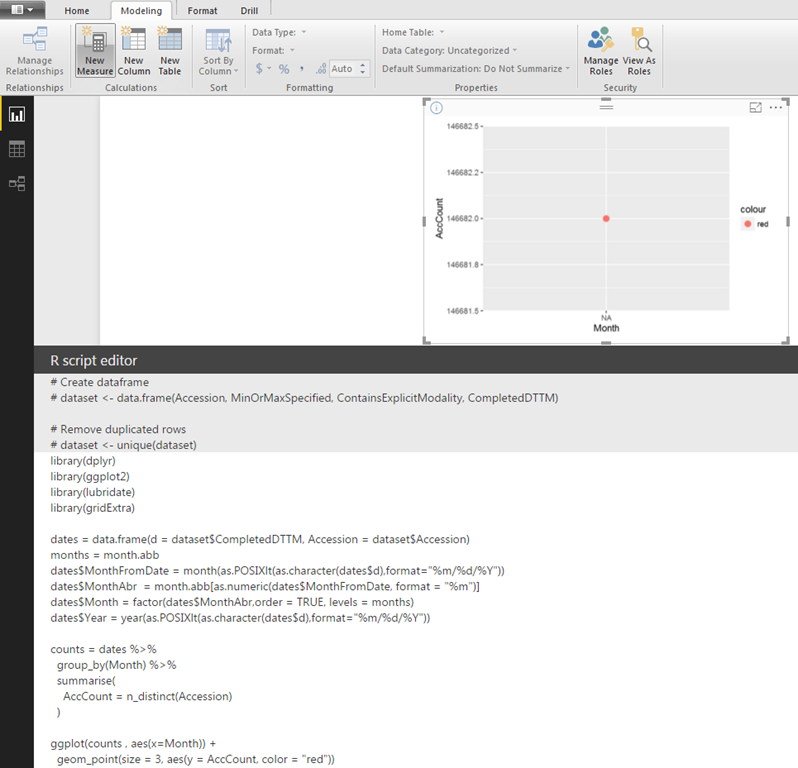Open the Format ribbon tab
The image size is (798, 768).
point(202,10)
